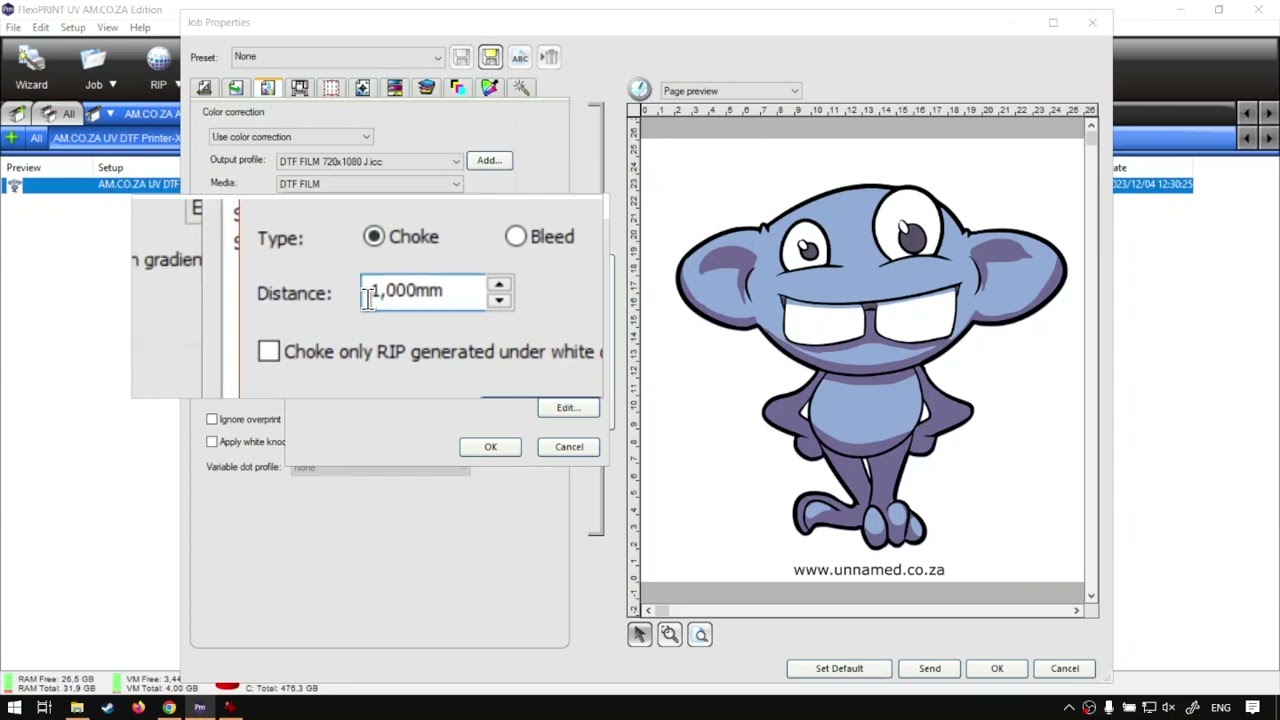This screenshot has height=720, width=1280.
Task: Select the zoom-to-fit magnifier tool below preview
Action: 700,634
